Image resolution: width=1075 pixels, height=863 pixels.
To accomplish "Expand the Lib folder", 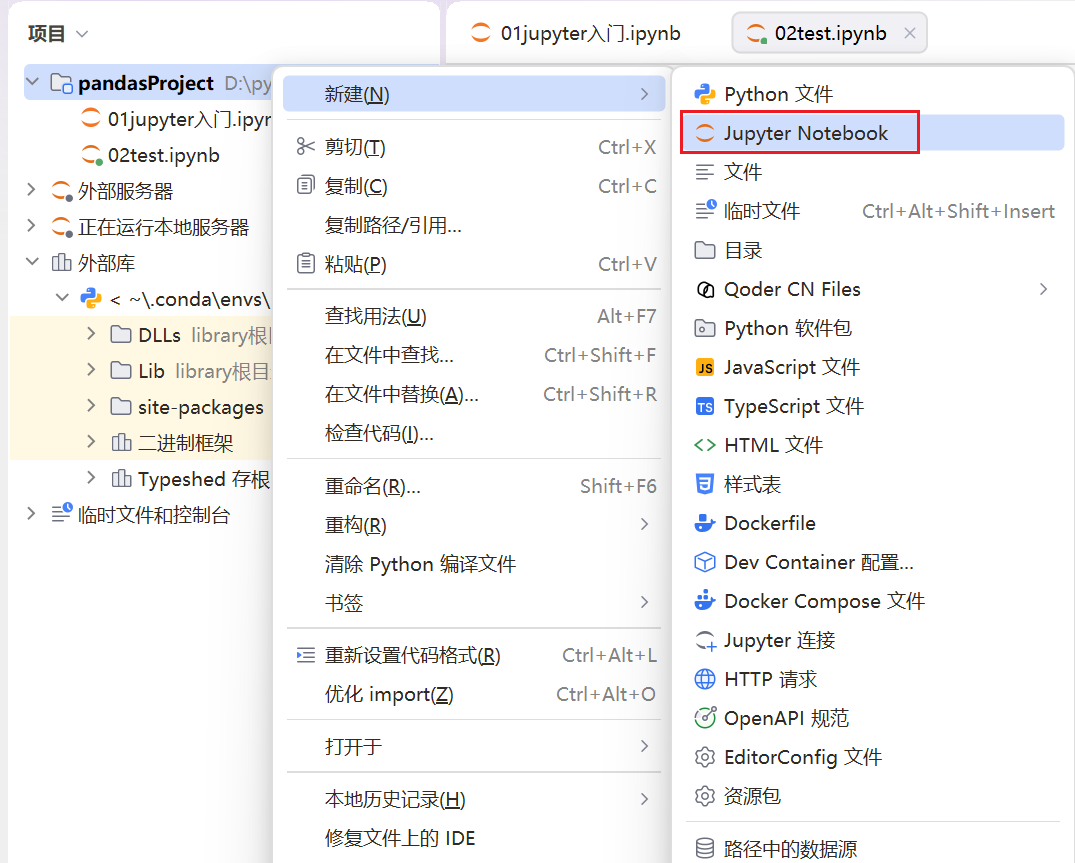I will click(91, 370).
